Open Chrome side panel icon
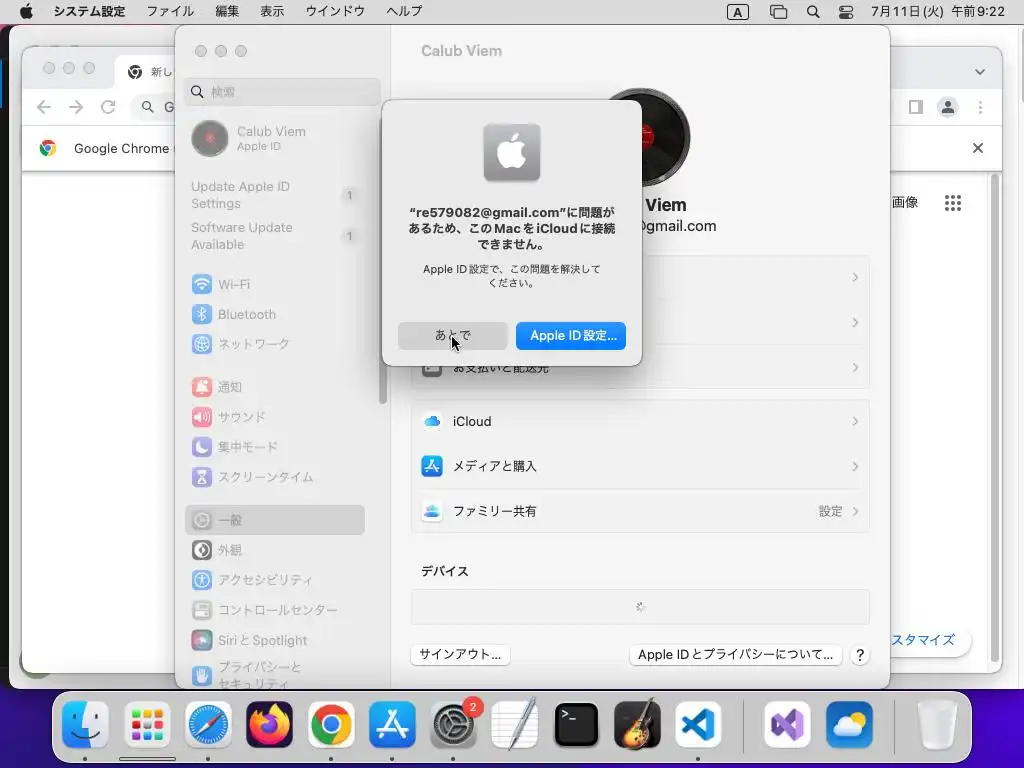The width and height of the screenshot is (1024, 768). [x=916, y=107]
